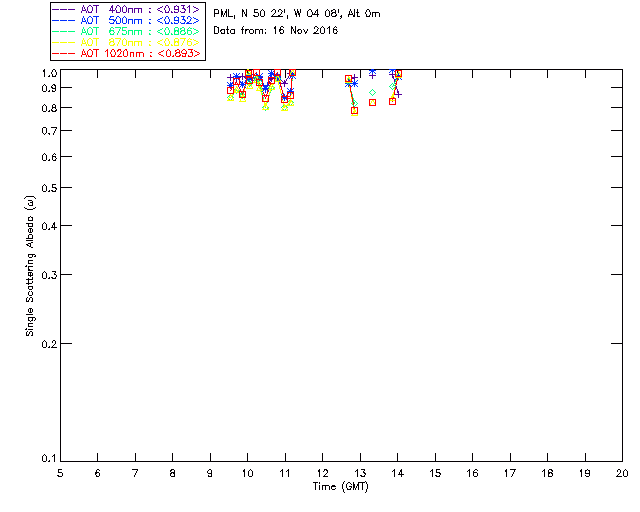640x512 pixels.
Task: Click the 0.8 y-axis tick label
Action: tap(49, 108)
